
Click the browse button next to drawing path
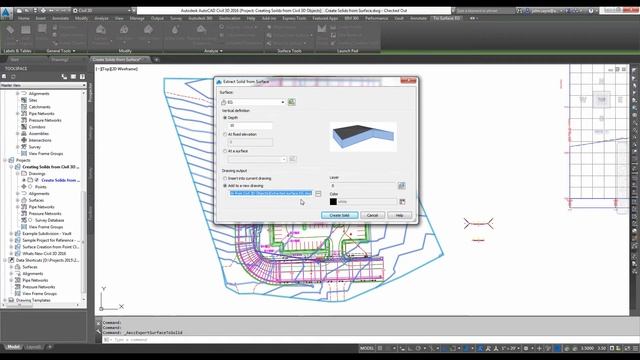(318, 193)
